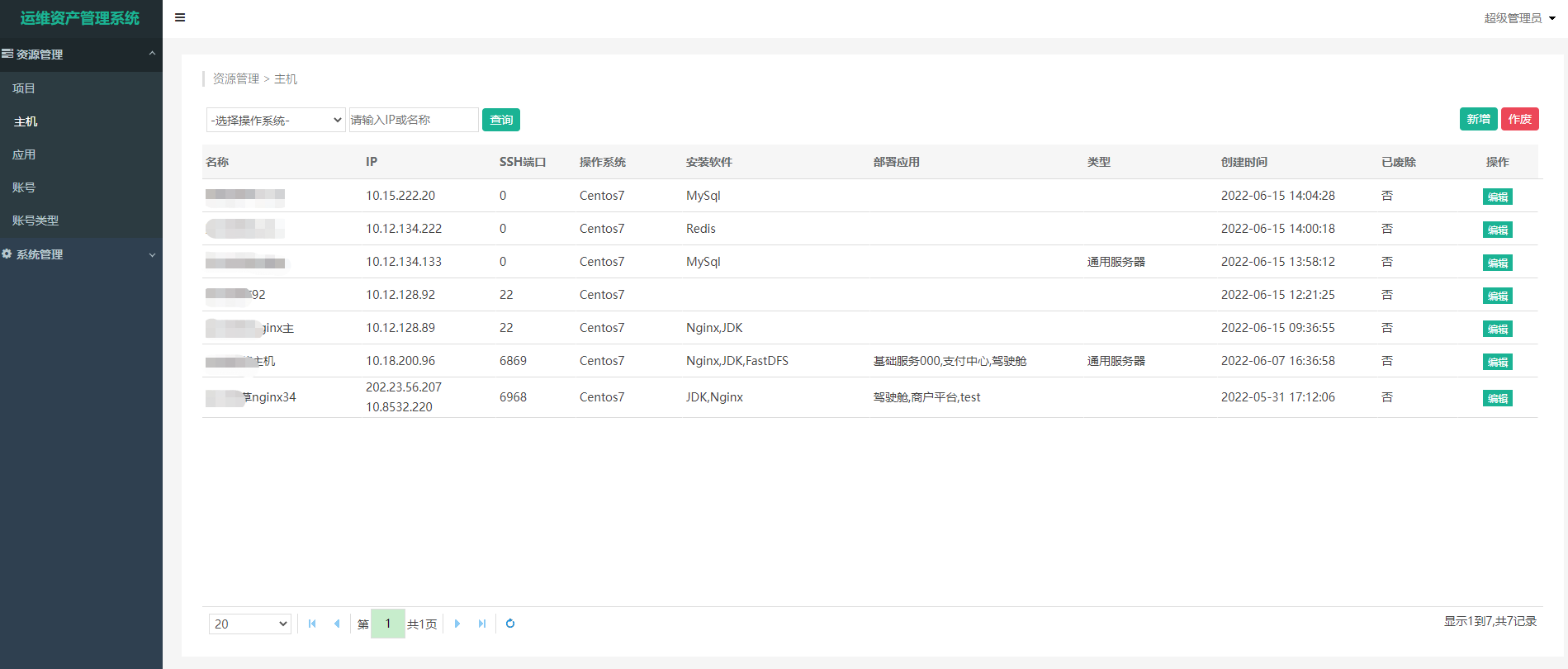This screenshot has height=669, width=1568.
Task: Click the 基础服务000,支付中心,驾驶舱 cell
Action: click(x=950, y=361)
